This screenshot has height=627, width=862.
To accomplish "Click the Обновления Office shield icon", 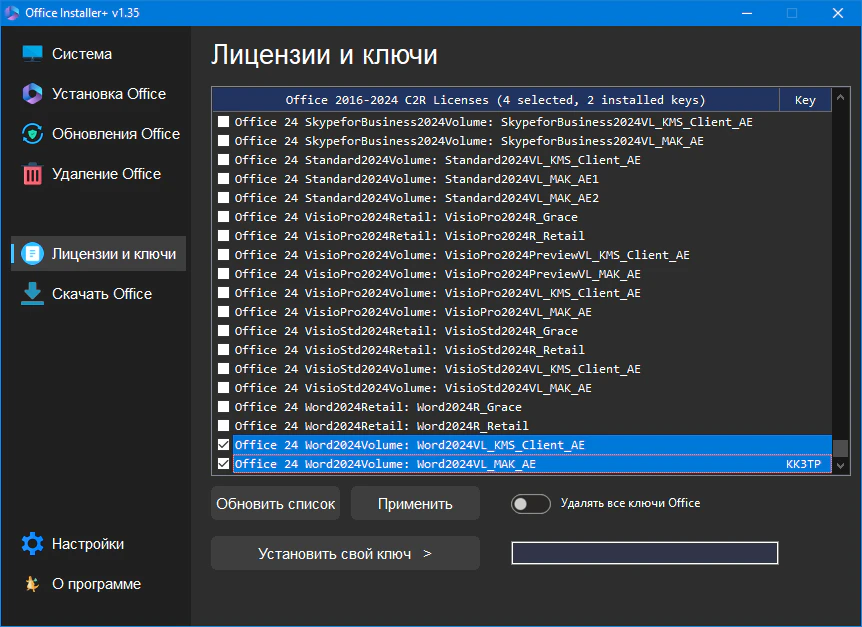I will [33, 134].
